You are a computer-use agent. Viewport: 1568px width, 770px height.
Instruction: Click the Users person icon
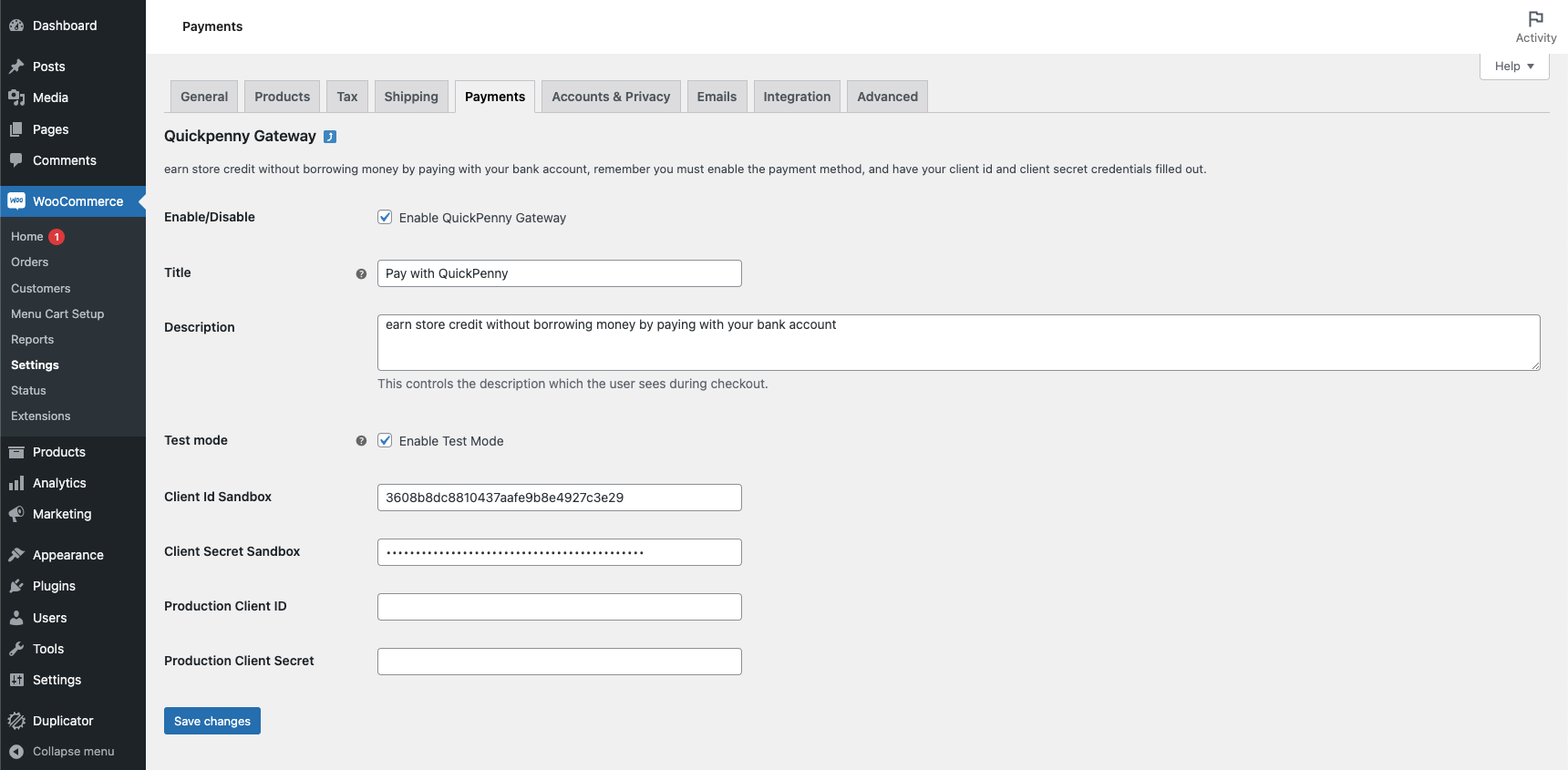(x=16, y=618)
